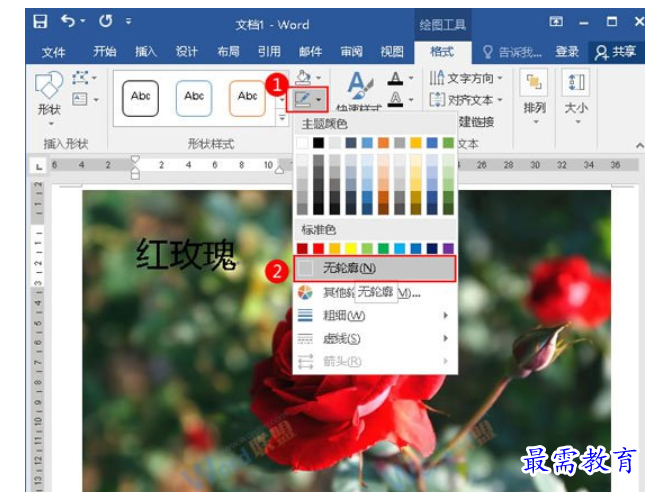The width and height of the screenshot is (645, 492).
Task: Switch to the 开始 tab
Action: pos(104,52)
